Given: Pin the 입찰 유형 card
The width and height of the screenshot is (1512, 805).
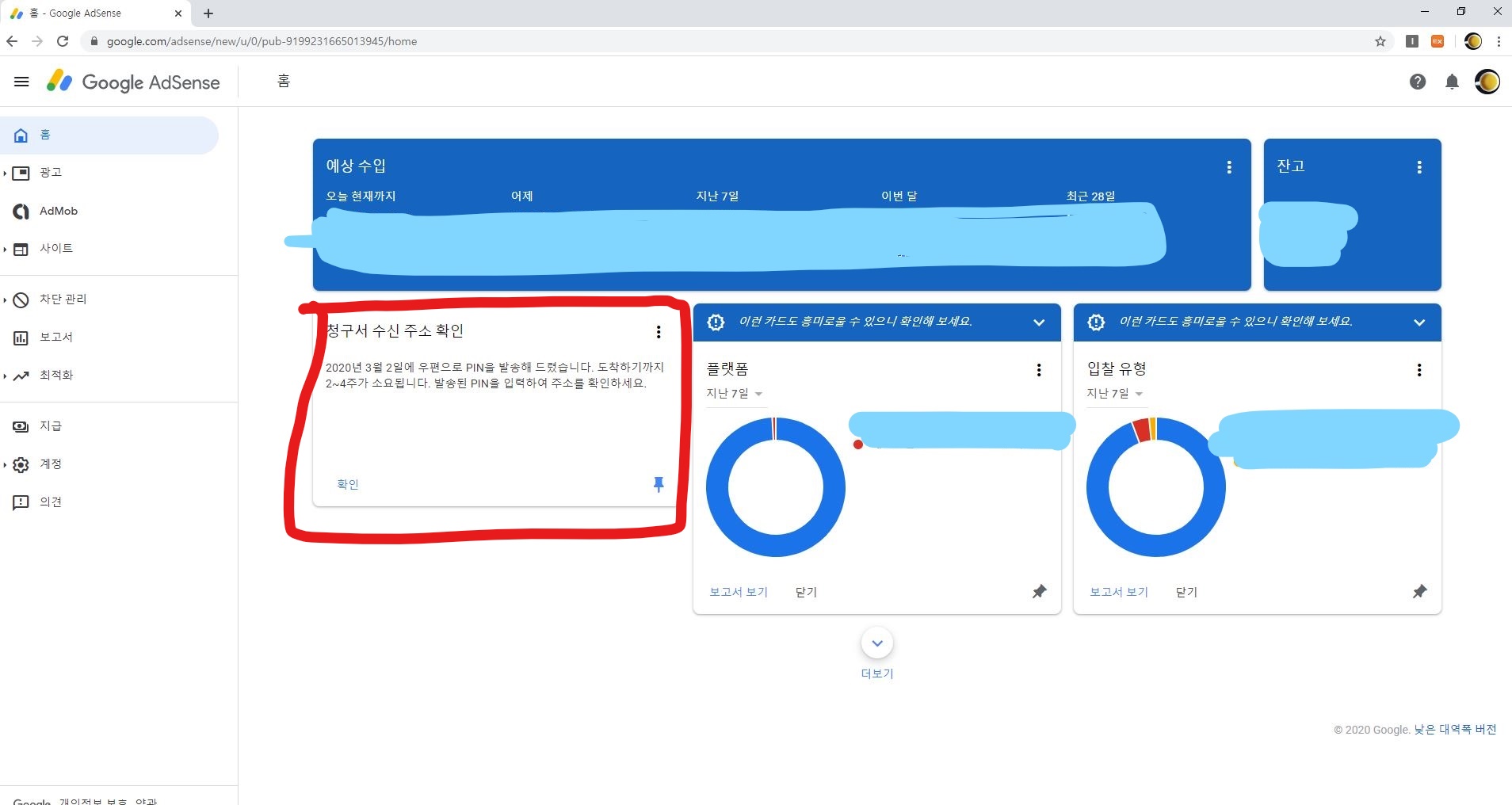Looking at the screenshot, I should click(x=1419, y=591).
